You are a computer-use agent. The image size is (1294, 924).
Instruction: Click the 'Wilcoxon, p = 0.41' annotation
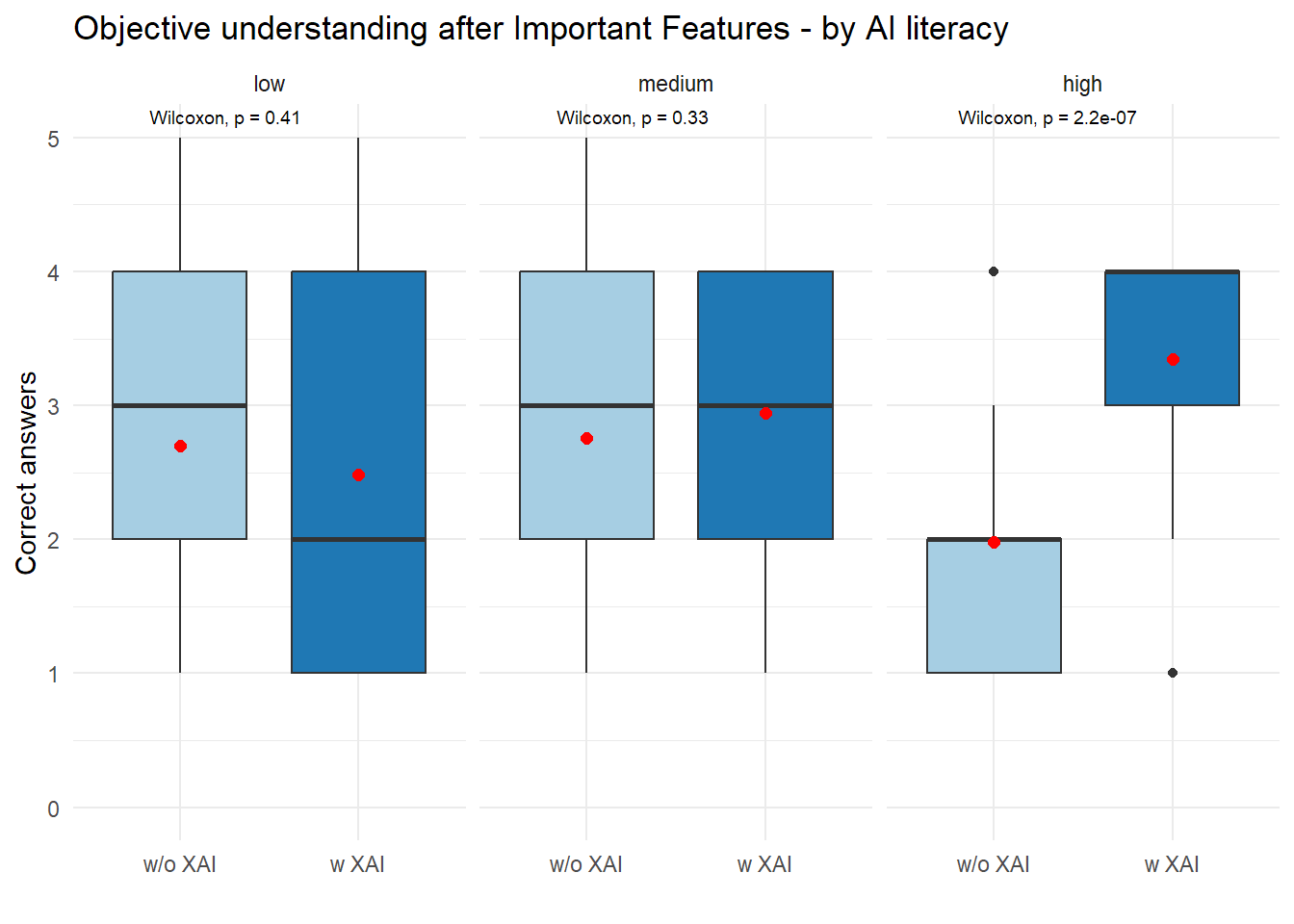(224, 118)
